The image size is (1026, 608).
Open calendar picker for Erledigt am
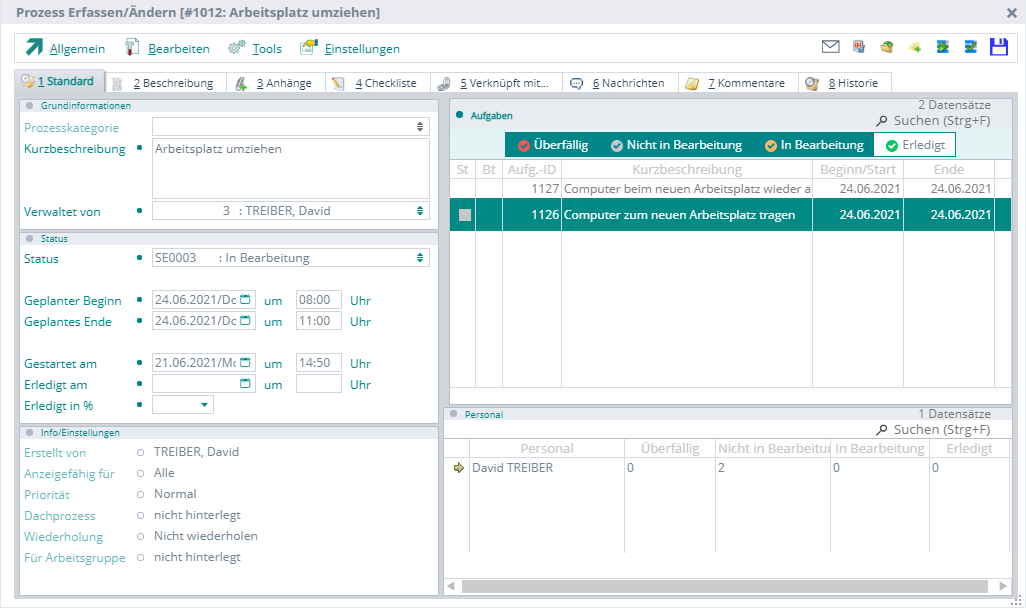point(246,384)
